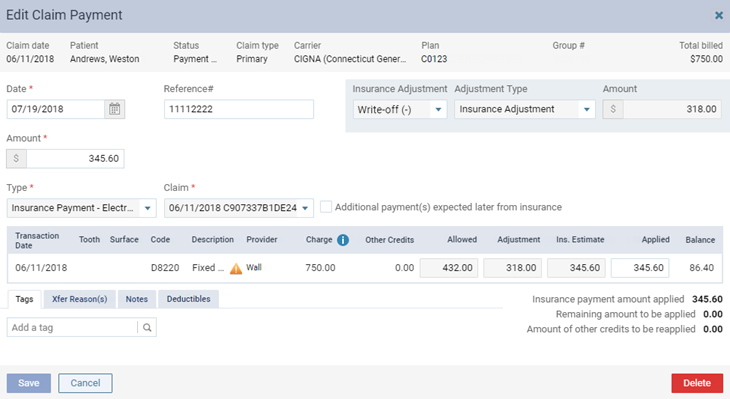The image size is (730, 399).
Task: Click the patient name Andrews, Weston
Action: pos(104,59)
